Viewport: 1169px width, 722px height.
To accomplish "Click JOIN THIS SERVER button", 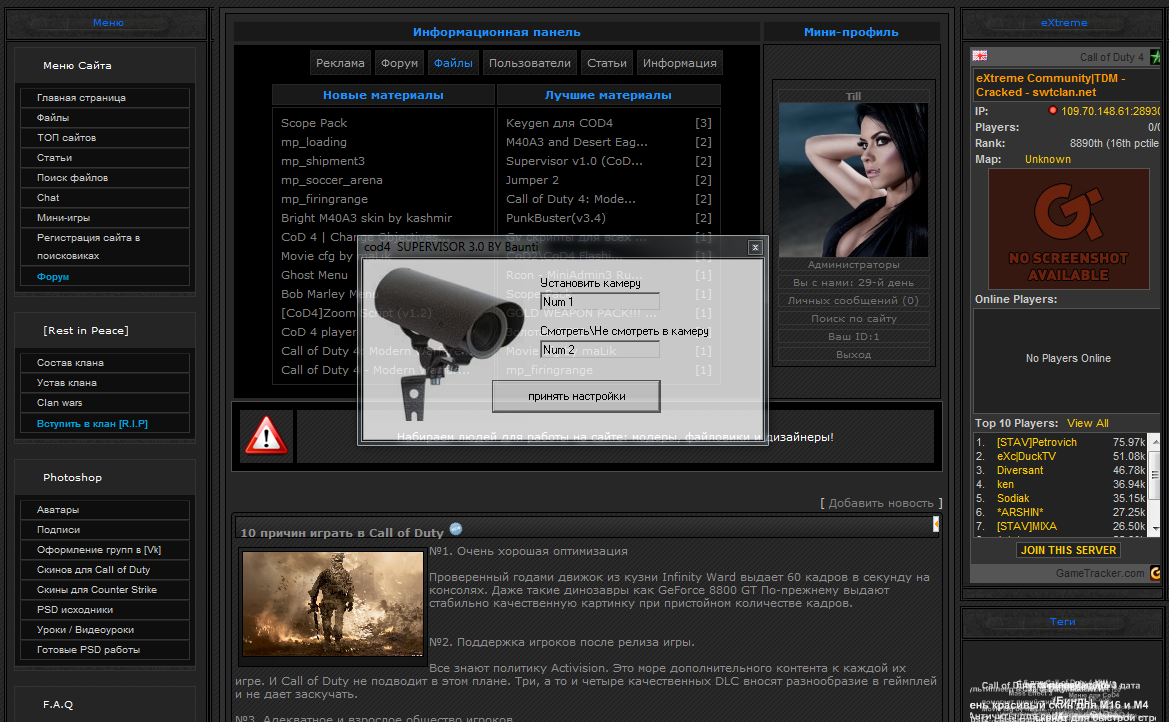I will tap(1068, 550).
